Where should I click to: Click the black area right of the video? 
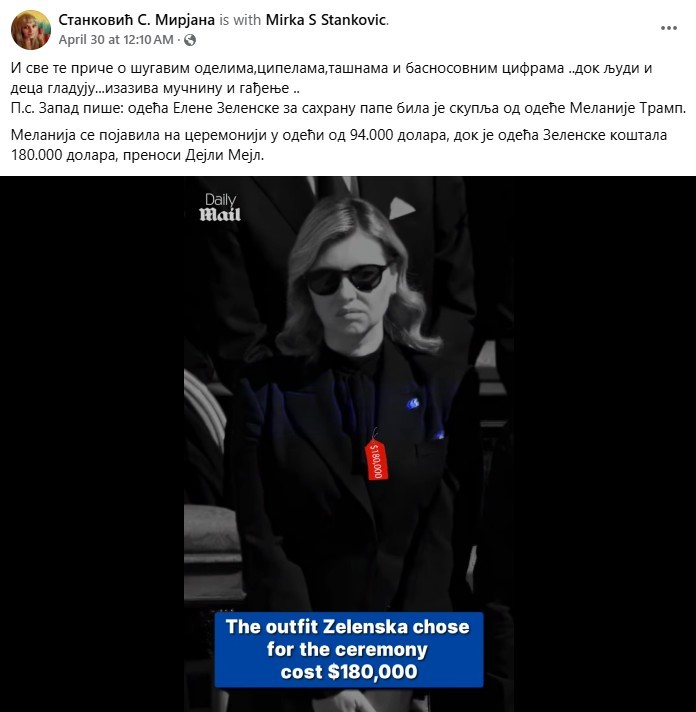[x=605, y=444]
